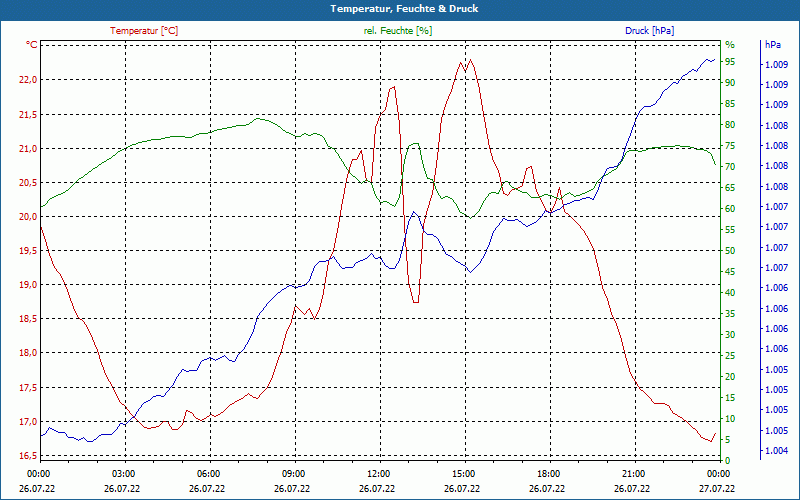Click the '60' humidity axis value
The image size is (800, 500).
point(730,209)
